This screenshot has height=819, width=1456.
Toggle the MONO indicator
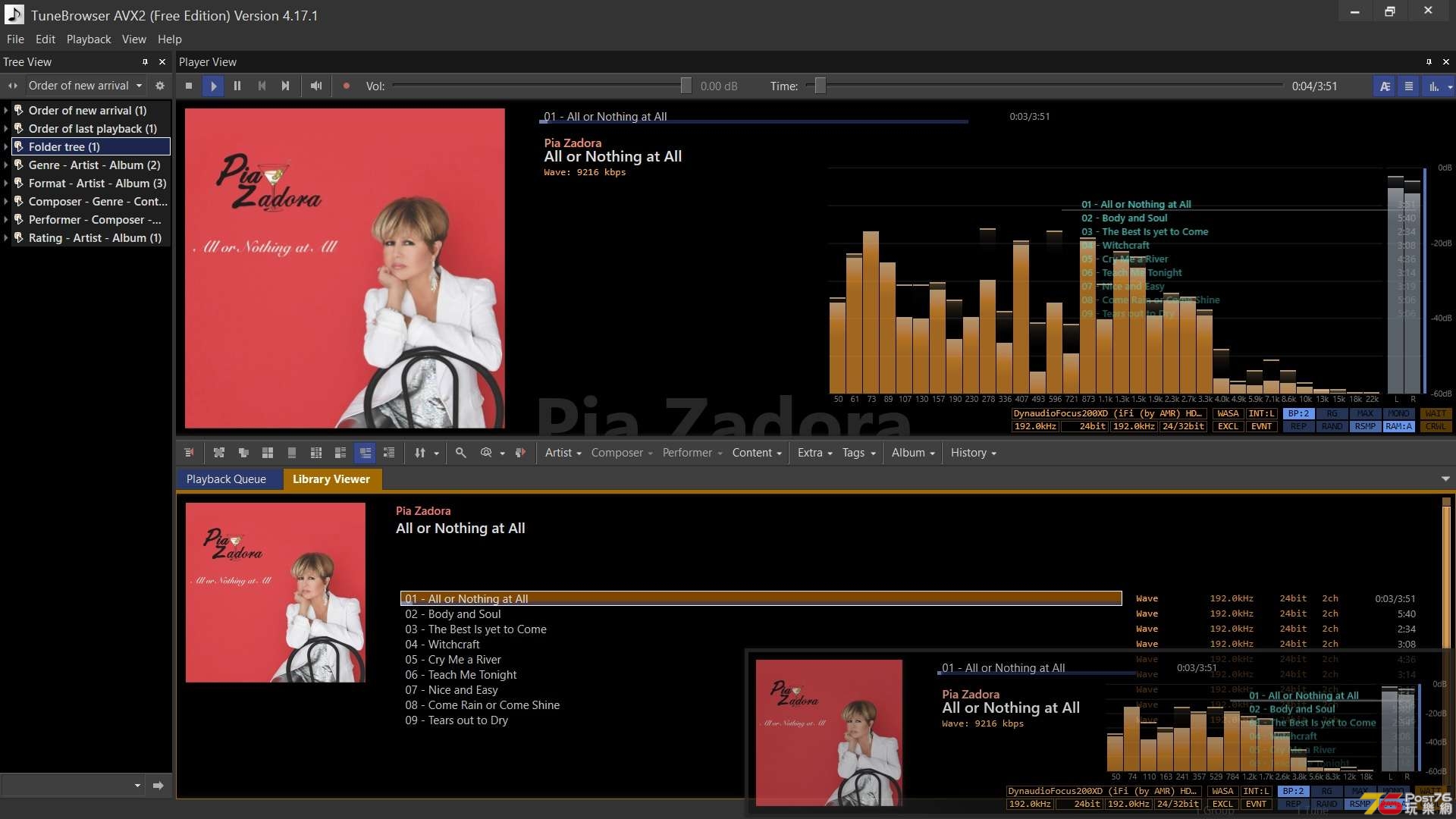point(1398,414)
